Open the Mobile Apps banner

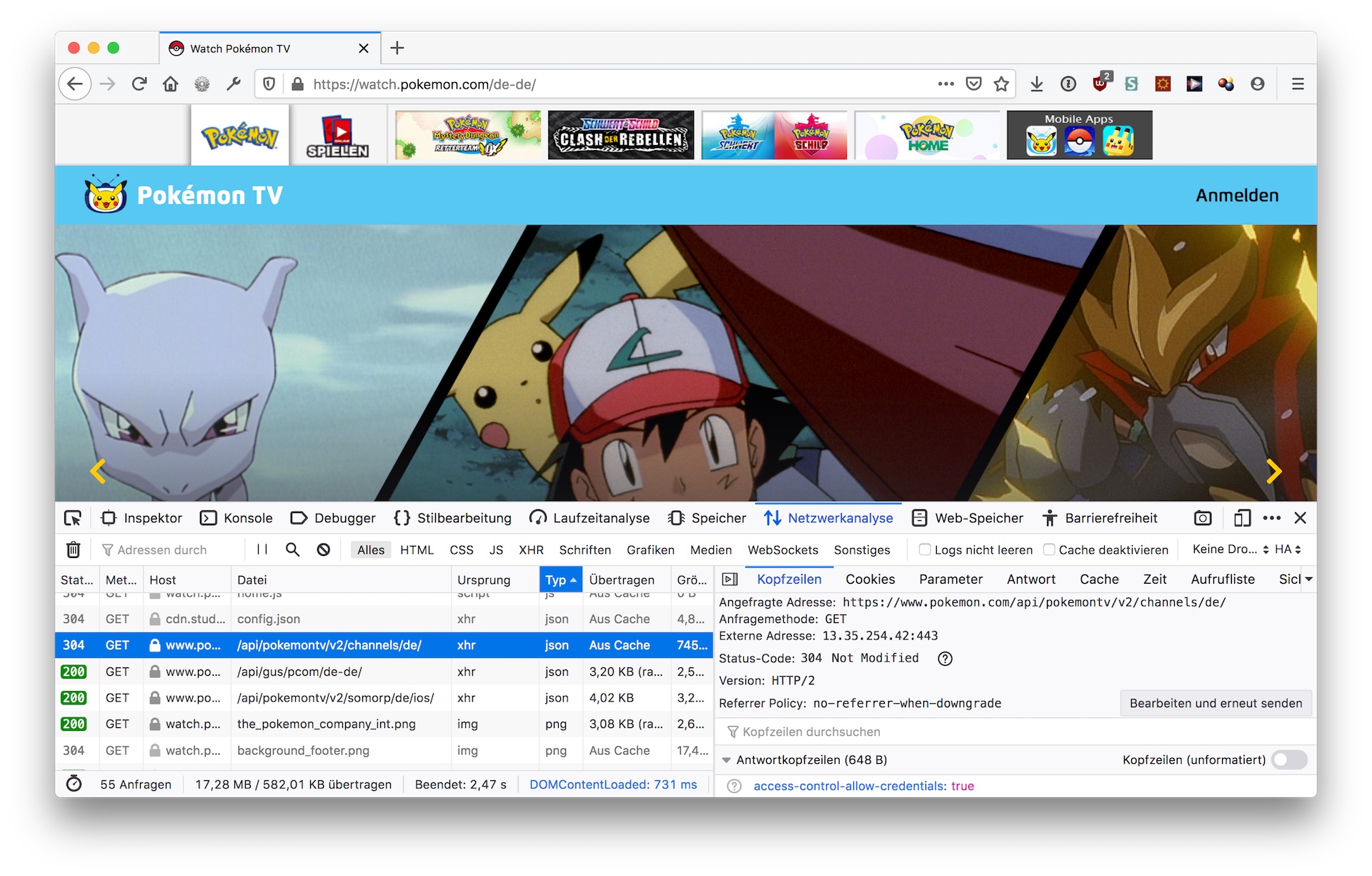[x=1079, y=135]
